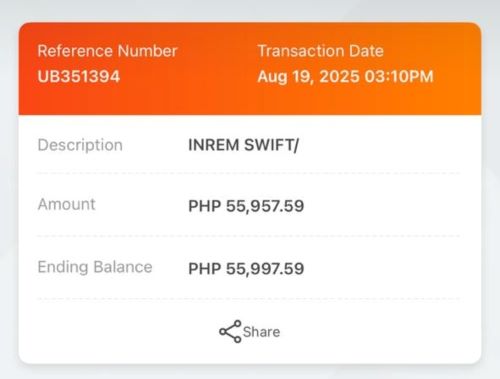Select ending balance PHP 55,997.59

click(x=246, y=269)
